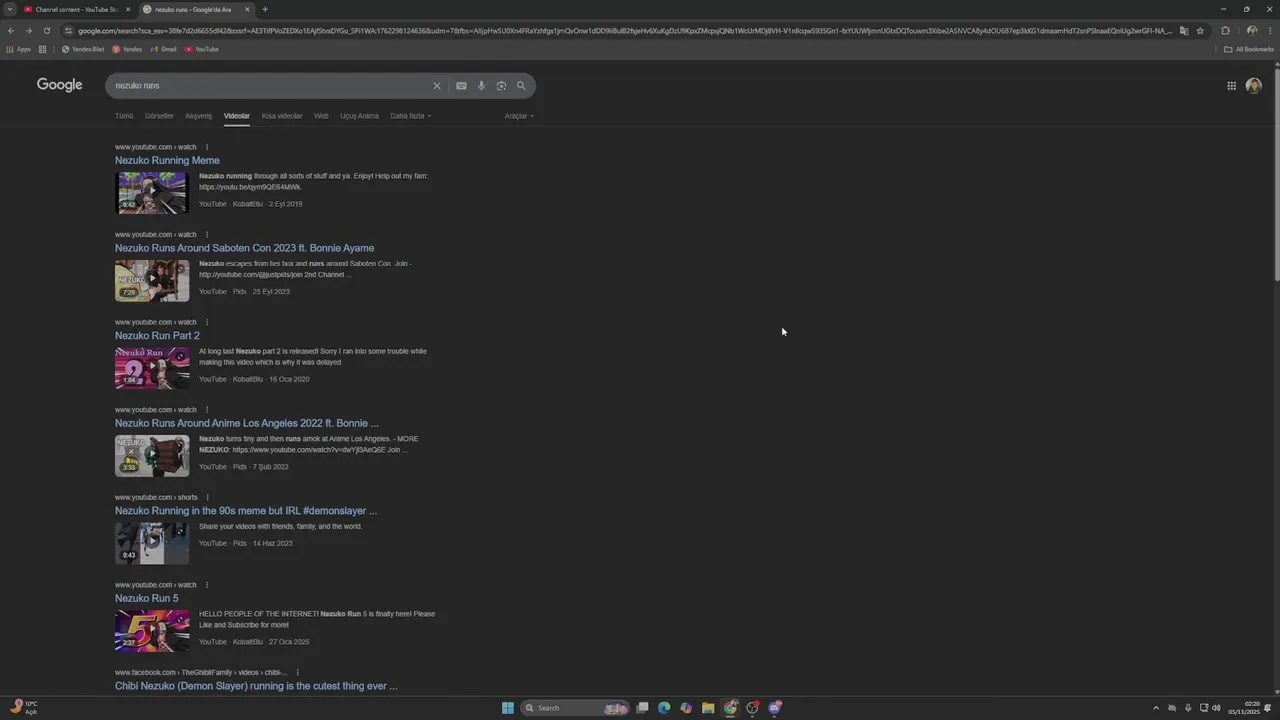This screenshot has height=720, width=1280.
Task: Open the 'Chibi Nezuko (Demon Slayer) running' Facebook link
Action: click(x=256, y=686)
